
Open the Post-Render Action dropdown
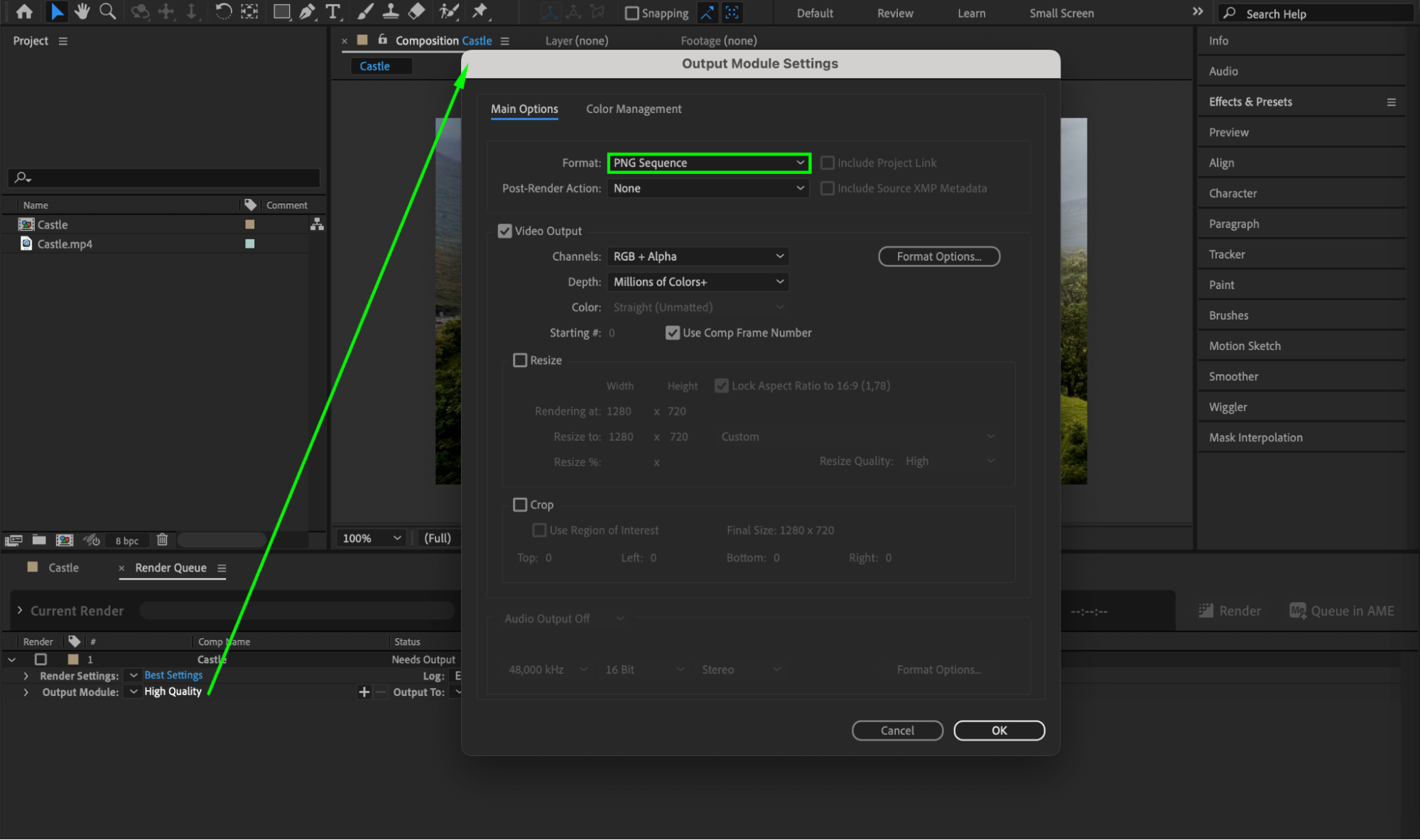point(708,188)
